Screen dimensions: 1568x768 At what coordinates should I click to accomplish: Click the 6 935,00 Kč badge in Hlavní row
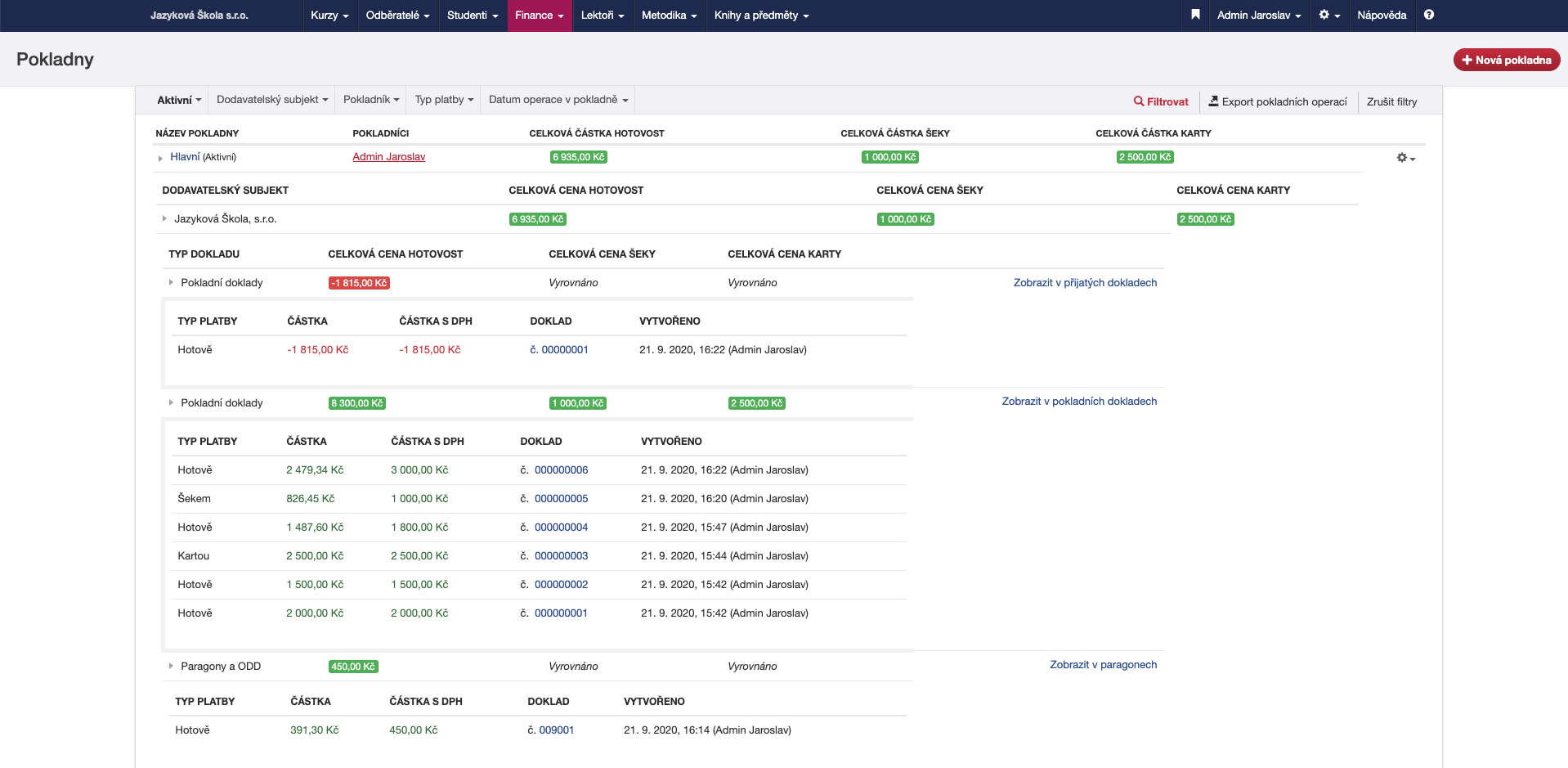(579, 157)
